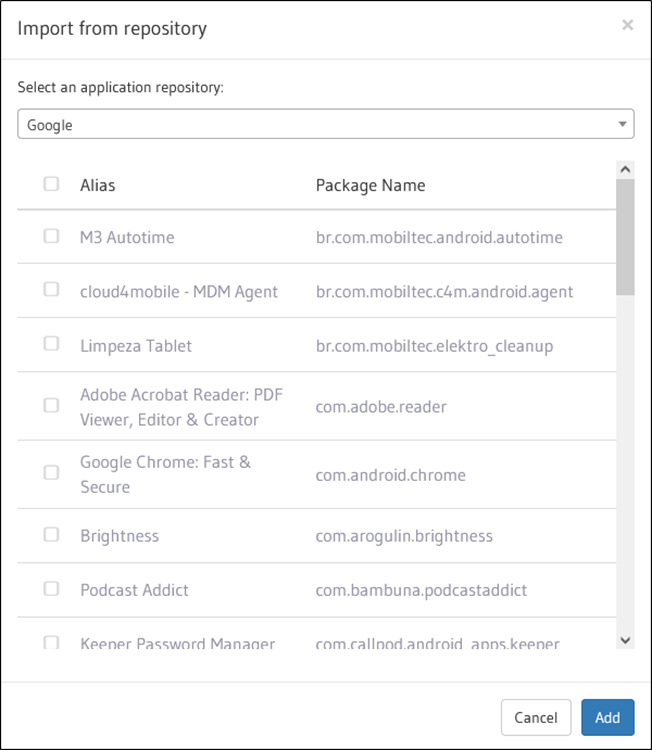Click the Limpeza Tablet alias
Image resolution: width=652 pixels, height=750 pixels.
pos(136,346)
